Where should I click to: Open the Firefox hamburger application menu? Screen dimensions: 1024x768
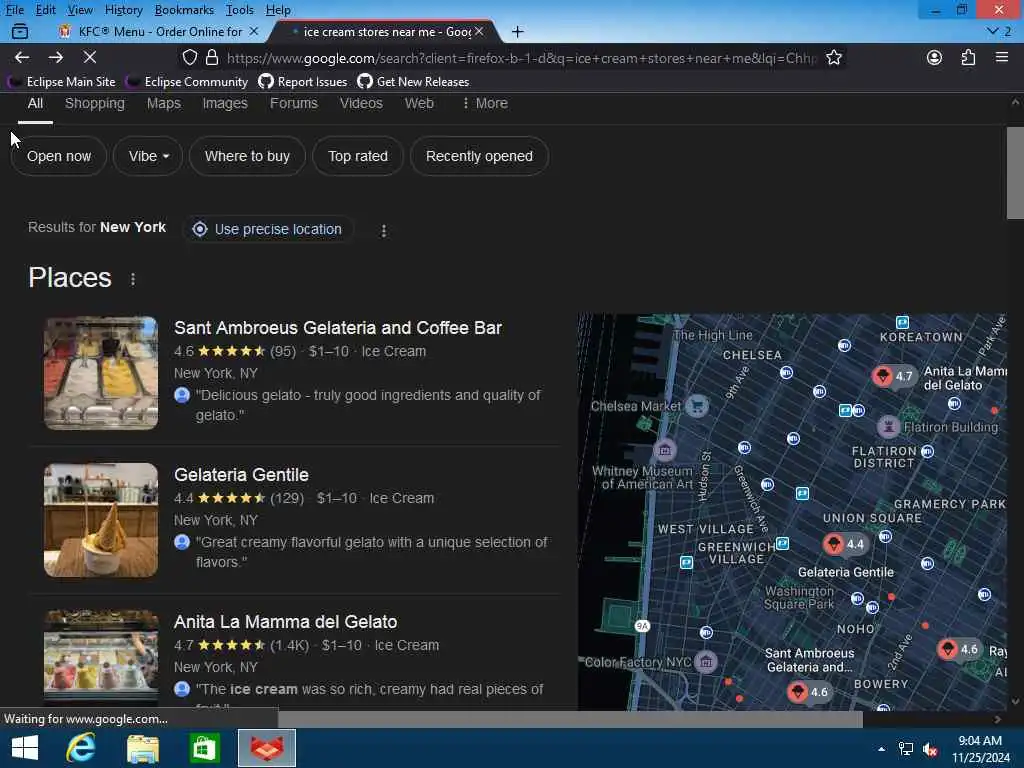1002,57
